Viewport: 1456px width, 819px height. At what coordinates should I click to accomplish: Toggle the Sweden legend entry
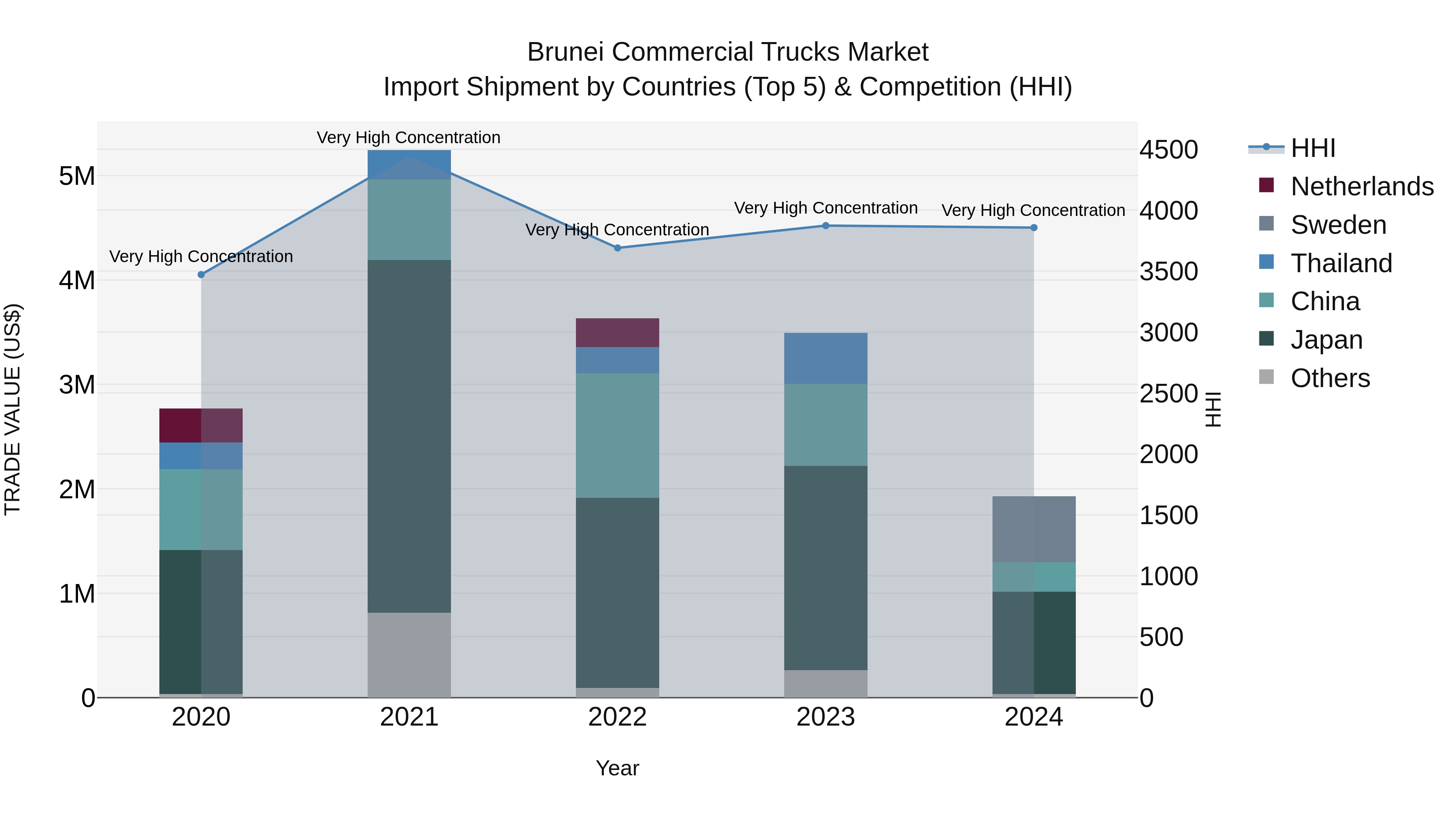[x=1323, y=224]
